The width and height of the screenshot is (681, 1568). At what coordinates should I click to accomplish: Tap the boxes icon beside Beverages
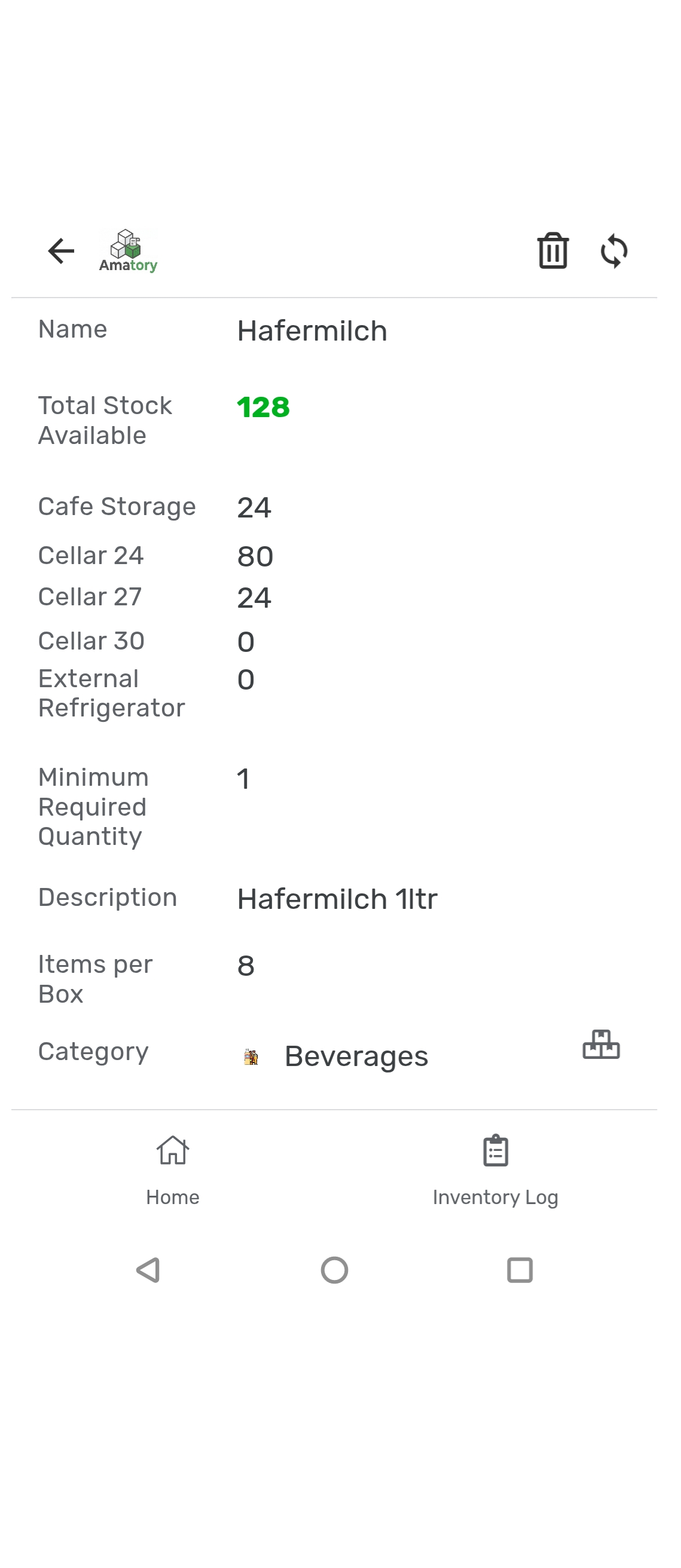[x=601, y=1045]
